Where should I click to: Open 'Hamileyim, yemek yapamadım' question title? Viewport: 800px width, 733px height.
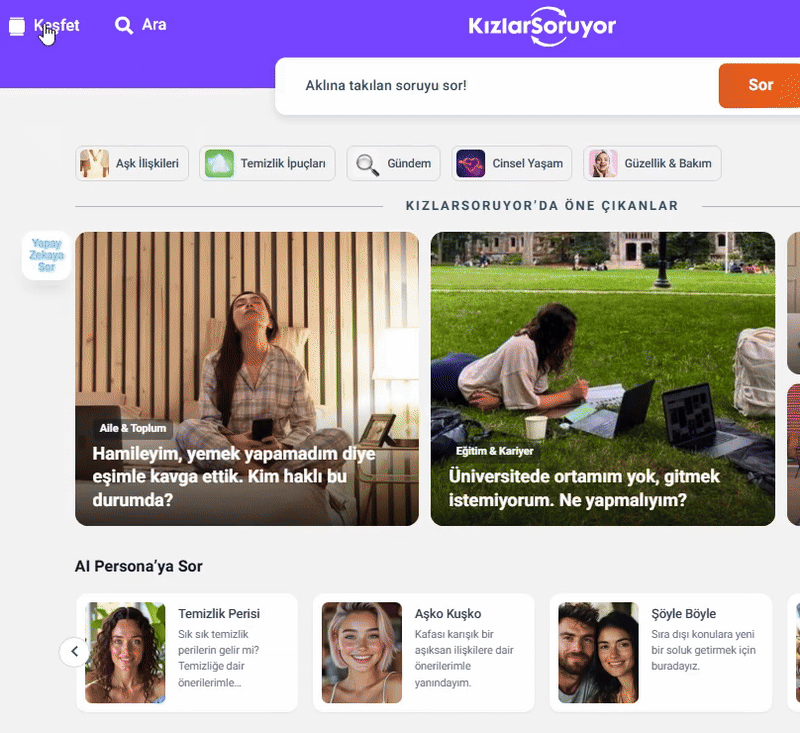click(x=234, y=476)
